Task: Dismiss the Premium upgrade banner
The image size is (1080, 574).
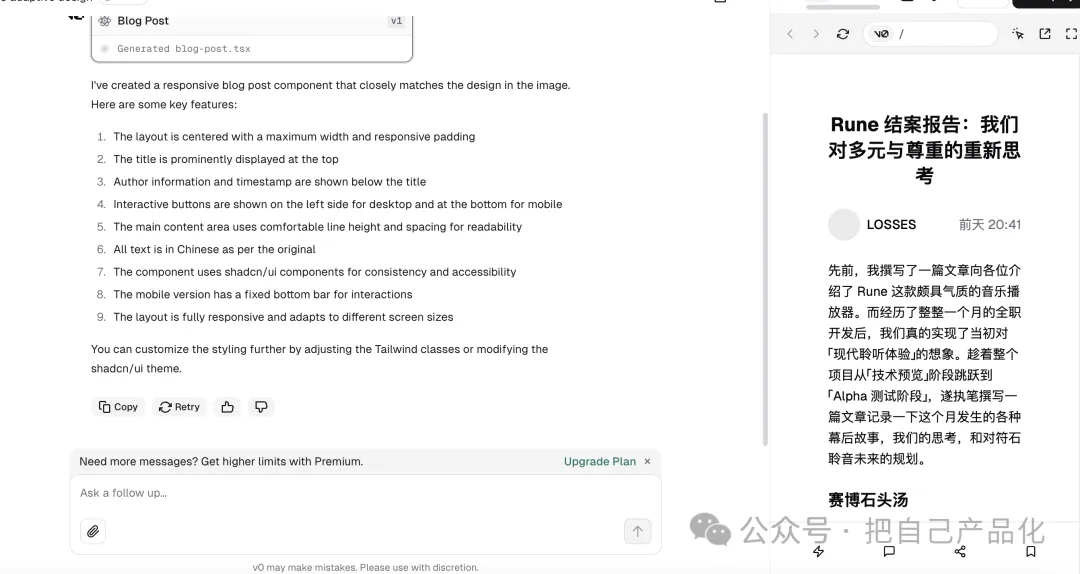Action: [647, 462]
